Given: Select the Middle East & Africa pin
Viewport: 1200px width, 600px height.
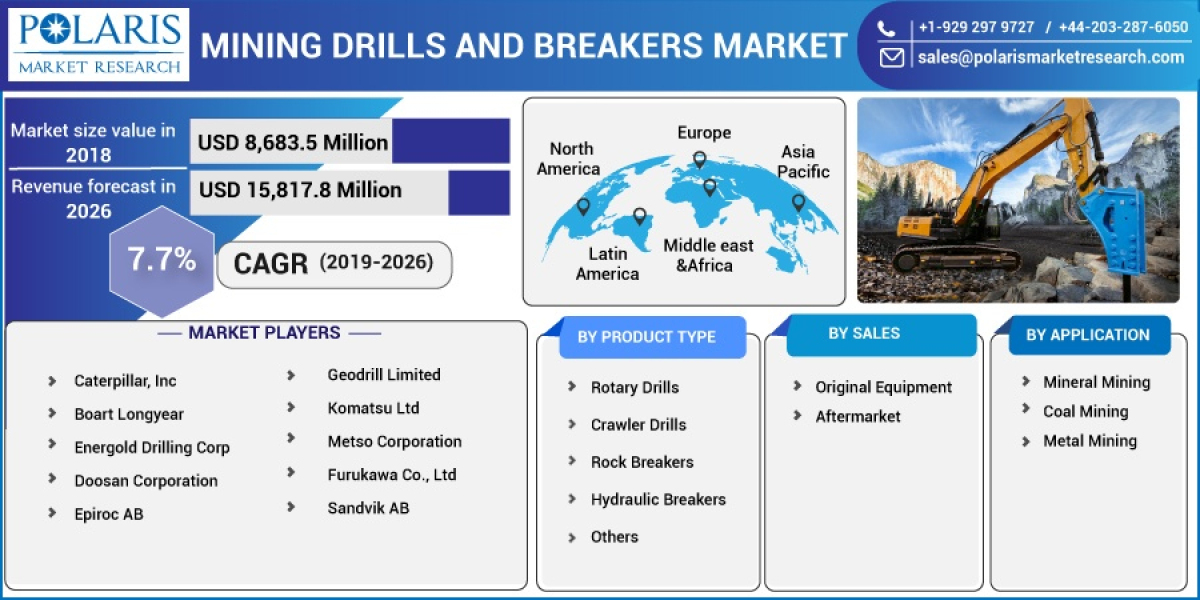Looking at the screenshot, I should tap(710, 188).
